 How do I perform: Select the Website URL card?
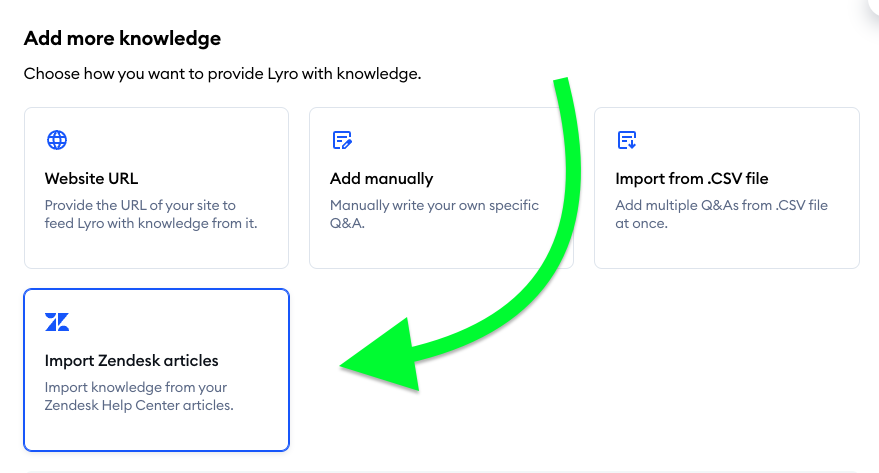[156, 188]
